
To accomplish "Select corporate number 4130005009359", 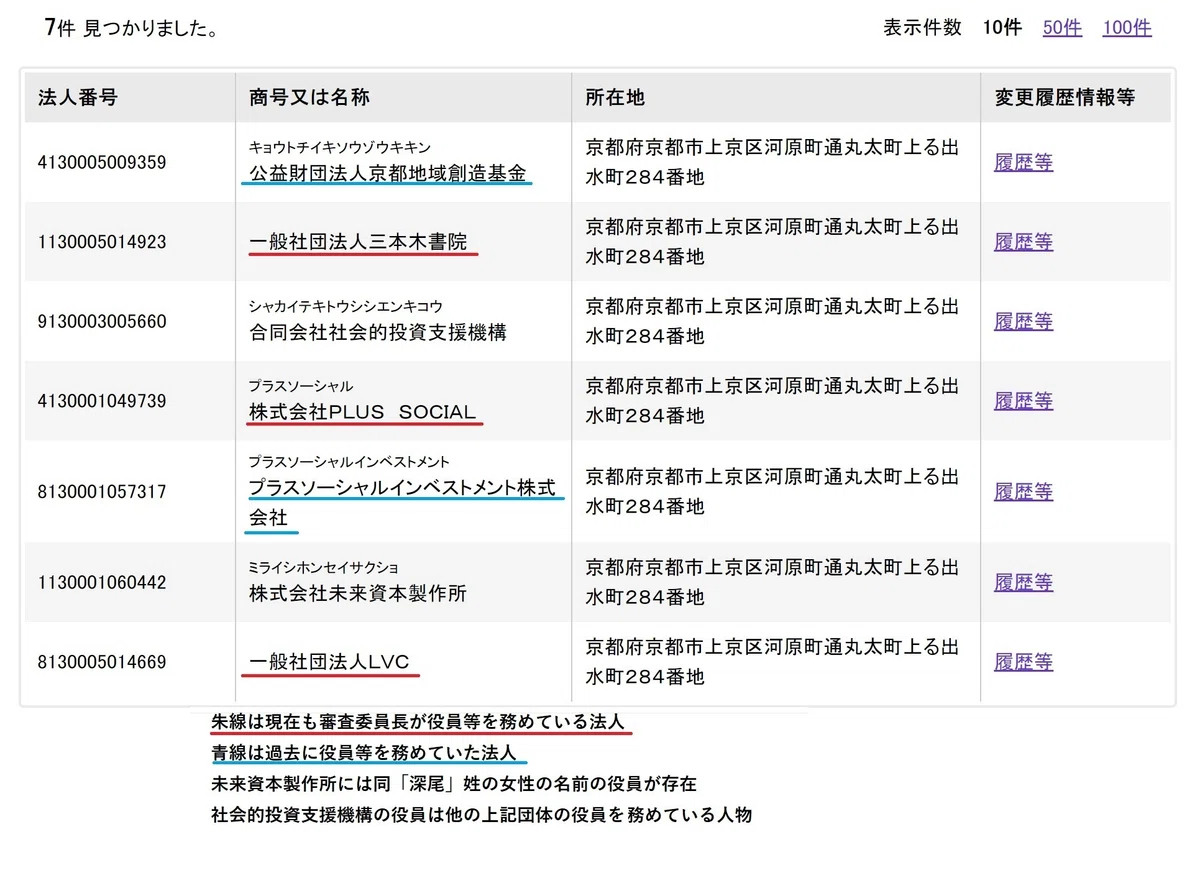I will 102,162.
